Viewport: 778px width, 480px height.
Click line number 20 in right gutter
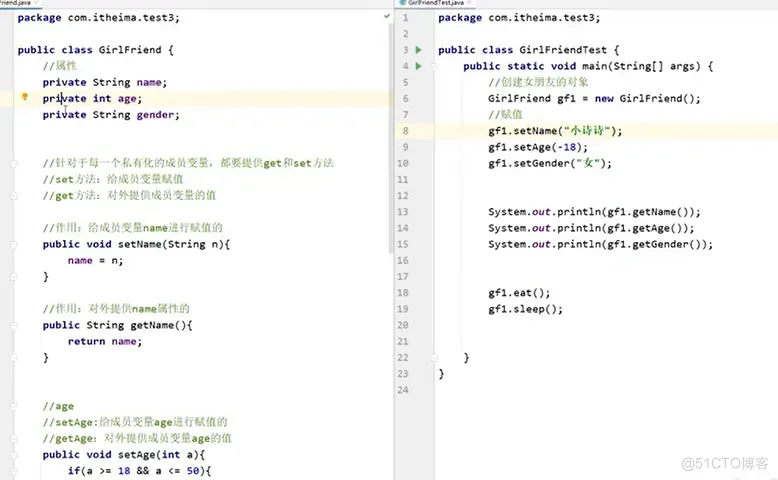pyautogui.click(x=403, y=325)
